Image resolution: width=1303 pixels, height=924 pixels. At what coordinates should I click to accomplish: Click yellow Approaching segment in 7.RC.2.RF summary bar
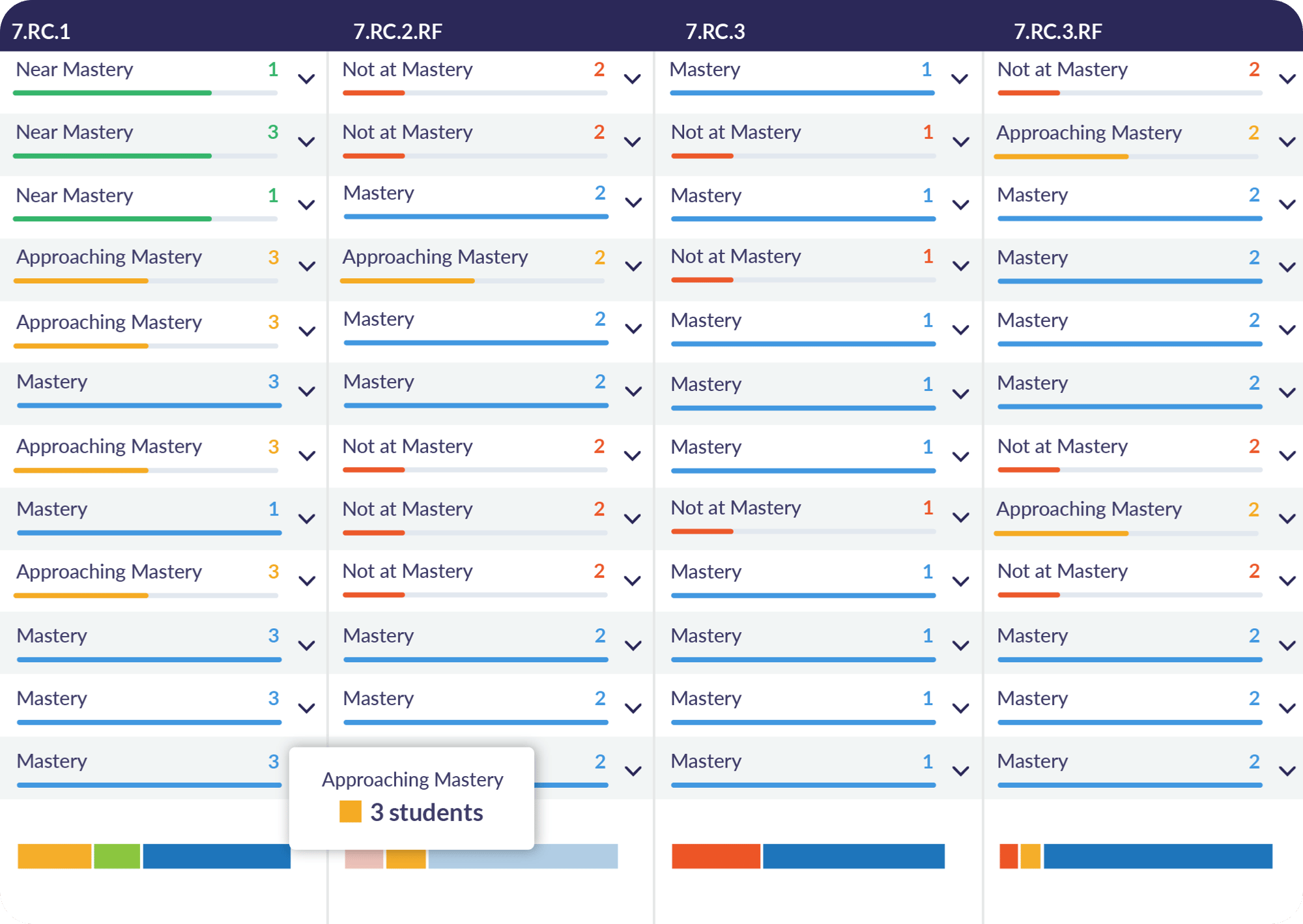(406, 859)
